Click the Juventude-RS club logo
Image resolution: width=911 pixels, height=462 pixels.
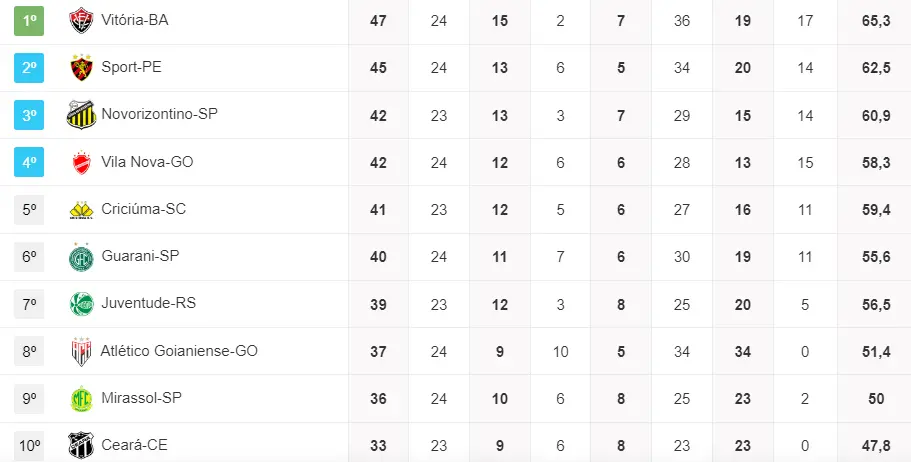[80, 304]
